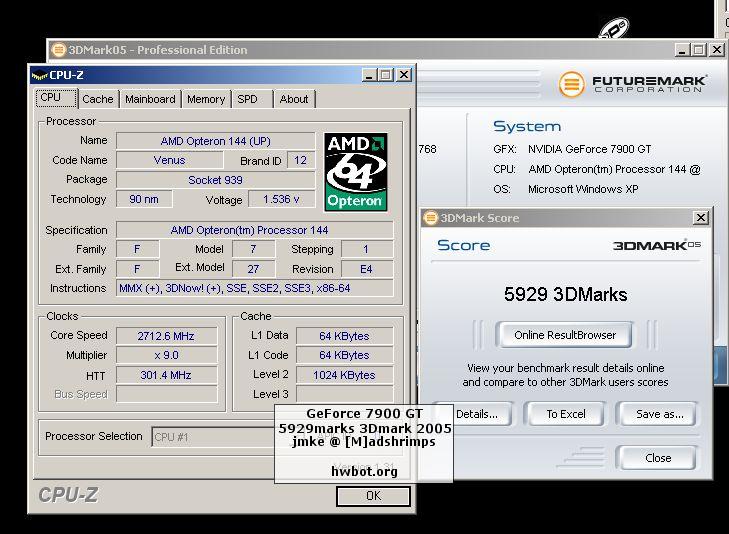729x534 pixels.
Task: Close the 3DMark05 Professional Edition window
Action: pyautogui.click(x=716, y=50)
